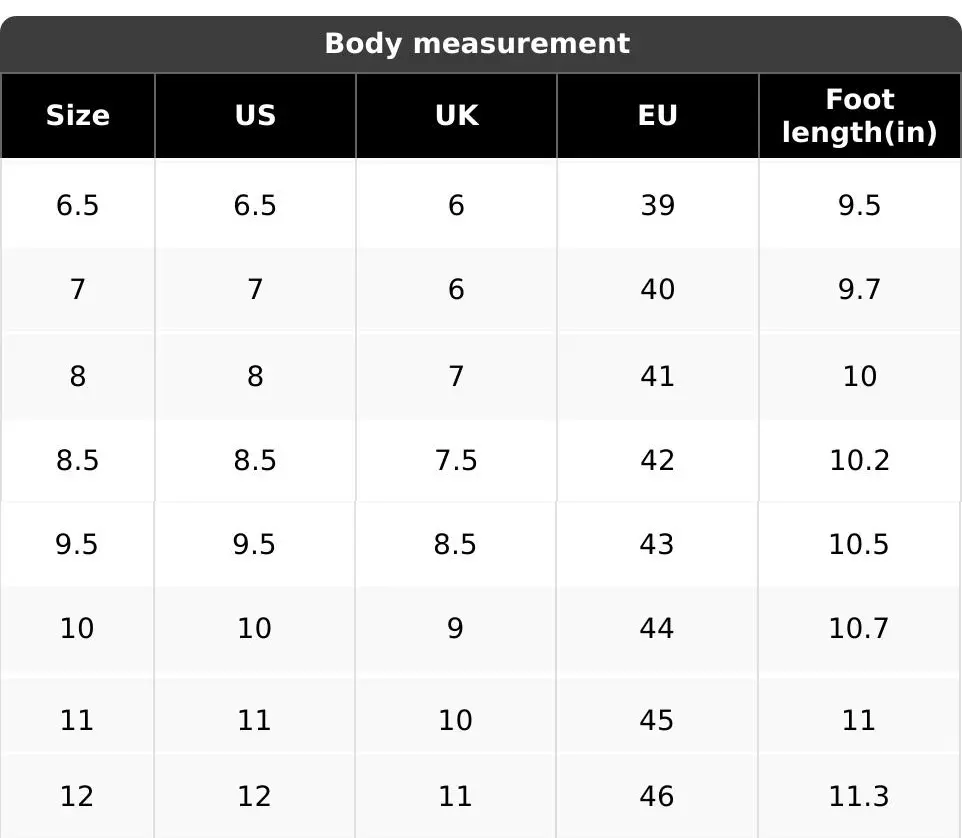The width and height of the screenshot is (962, 838).
Task: Click the "US" column header
Action: click(x=255, y=116)
